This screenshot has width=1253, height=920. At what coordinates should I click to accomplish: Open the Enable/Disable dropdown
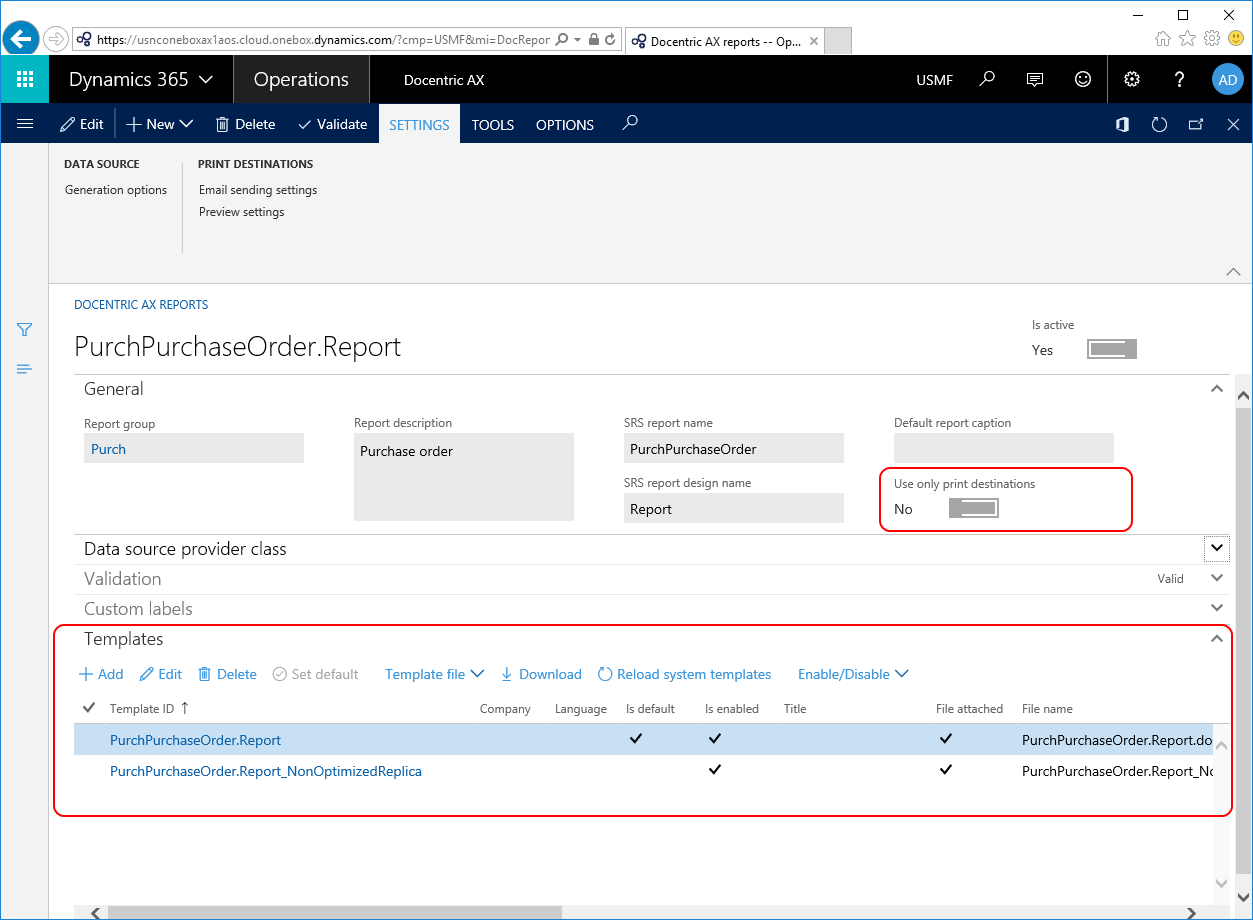853,674
